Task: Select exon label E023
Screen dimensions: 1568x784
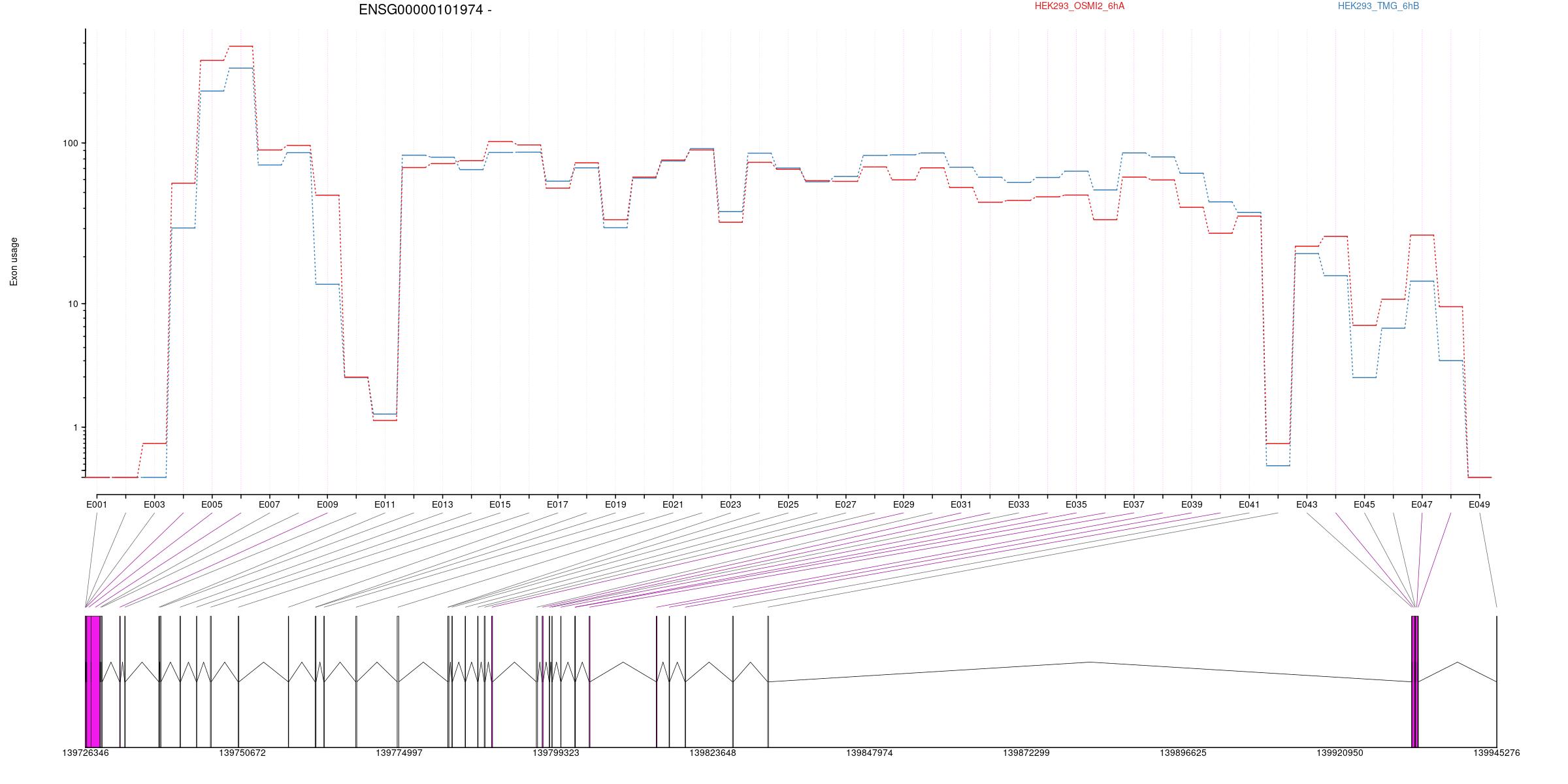Action: [730, 504]
